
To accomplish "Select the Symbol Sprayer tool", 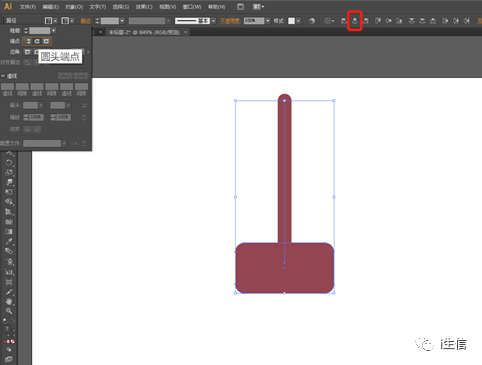I will pyautogui.click(x=9, y=262).
